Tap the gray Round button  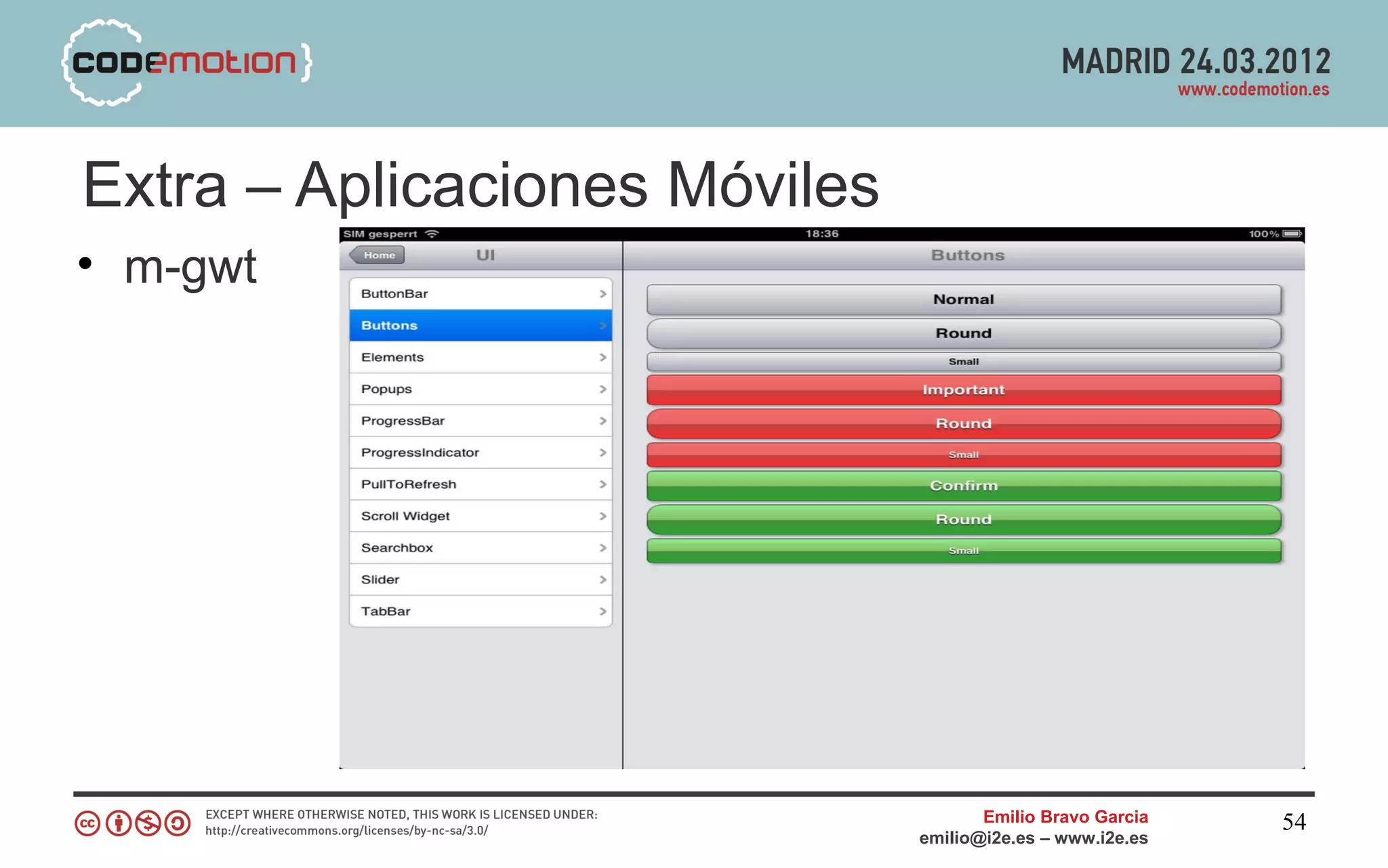pyautogui.click(x=964, y=333)
